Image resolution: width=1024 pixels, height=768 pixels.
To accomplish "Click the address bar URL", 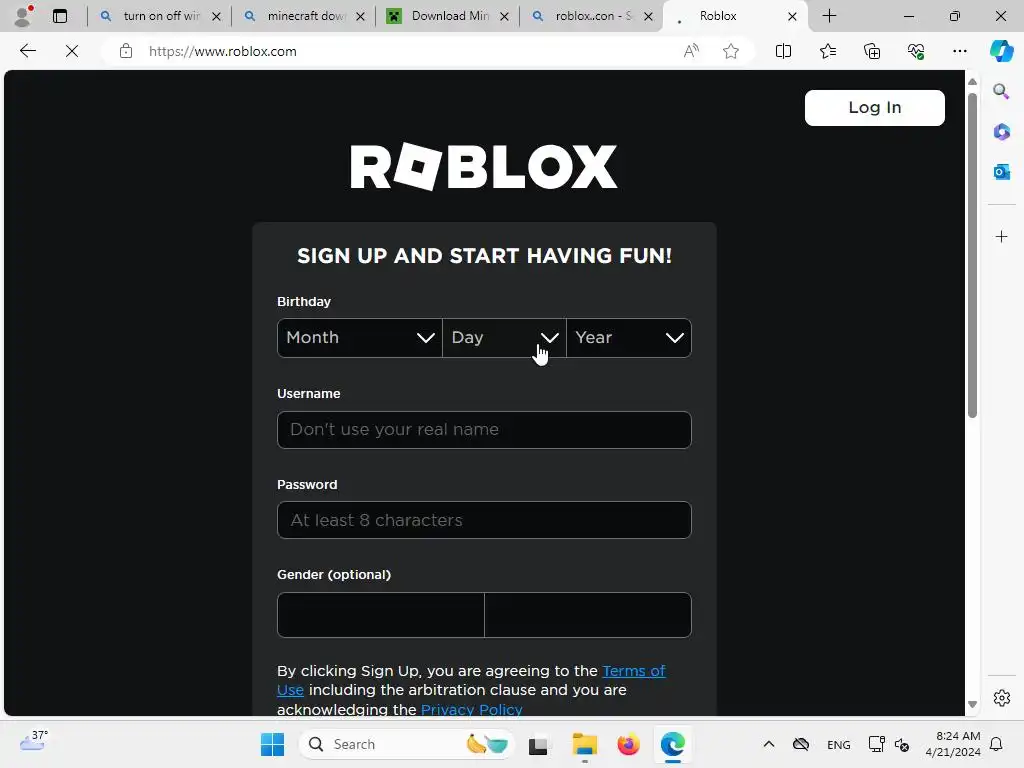I will point(223,51).
